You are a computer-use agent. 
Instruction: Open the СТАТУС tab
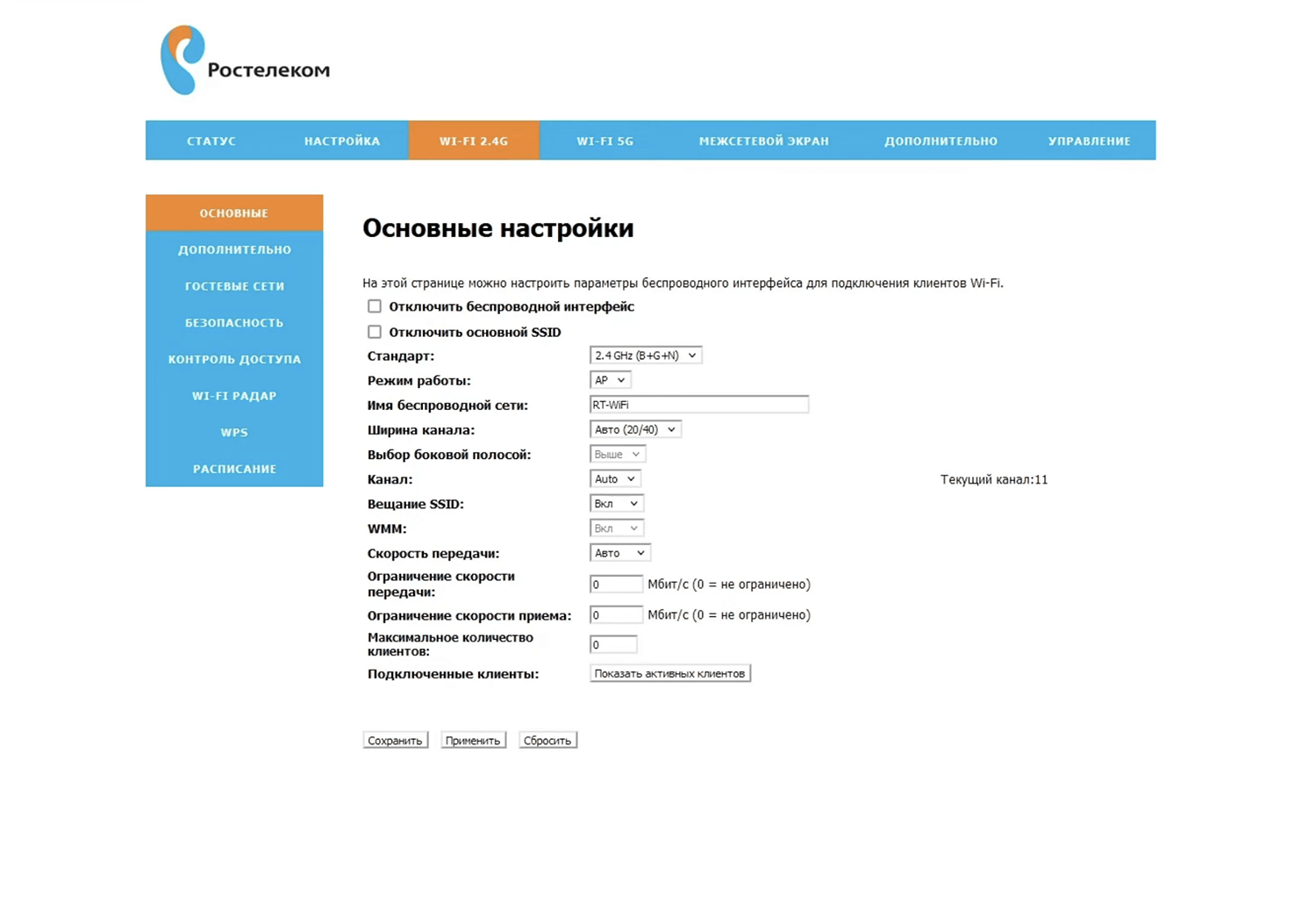[x=211, y=140]
